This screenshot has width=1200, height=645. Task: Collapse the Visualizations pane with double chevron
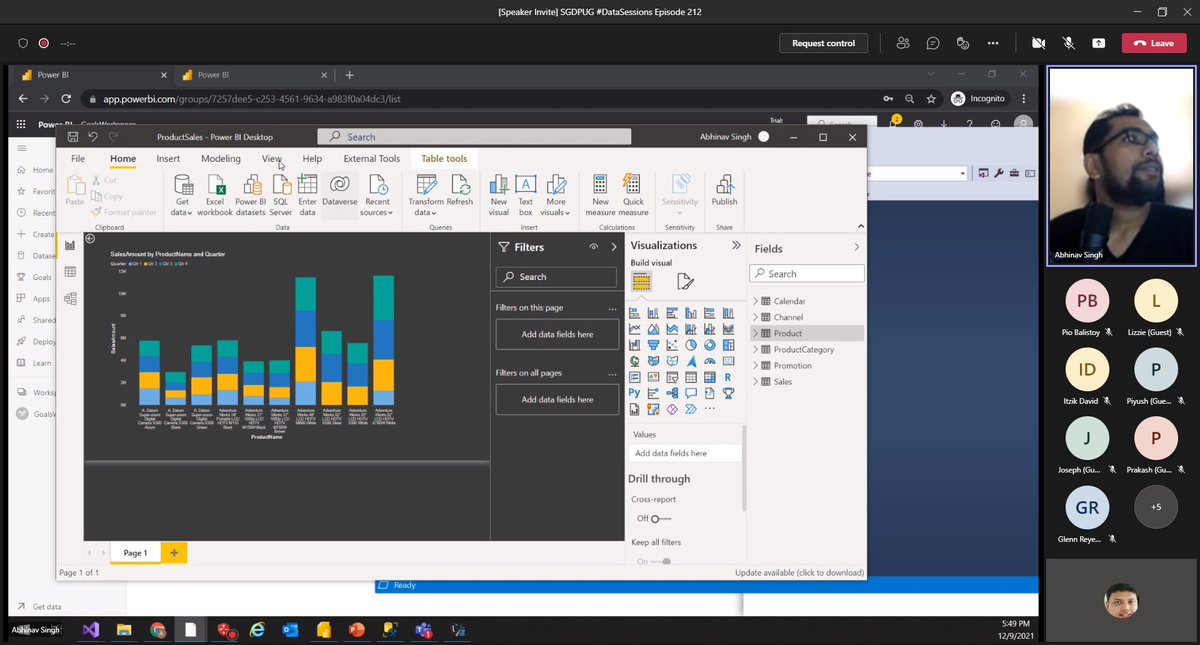coord(737,245)
